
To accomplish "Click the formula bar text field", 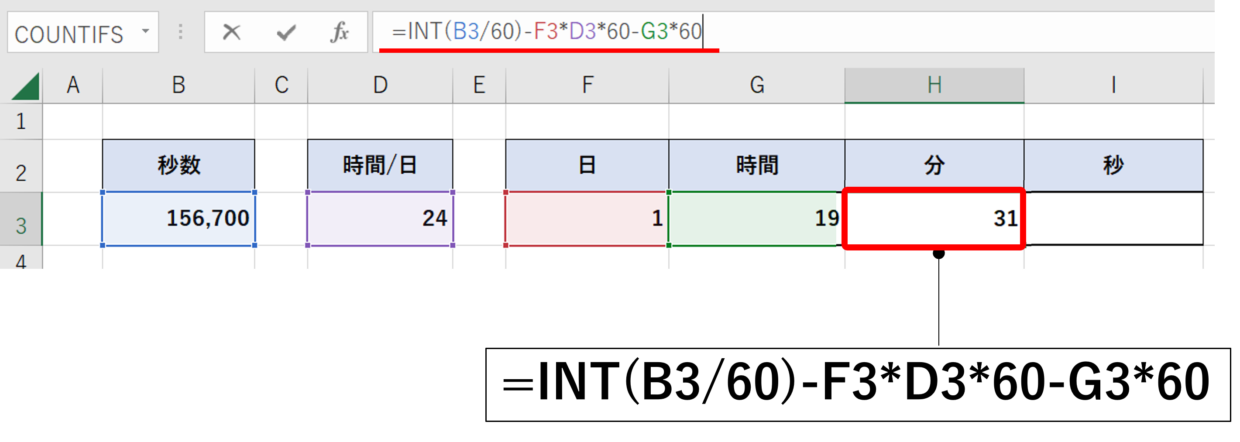I will [x=900, y=33].
